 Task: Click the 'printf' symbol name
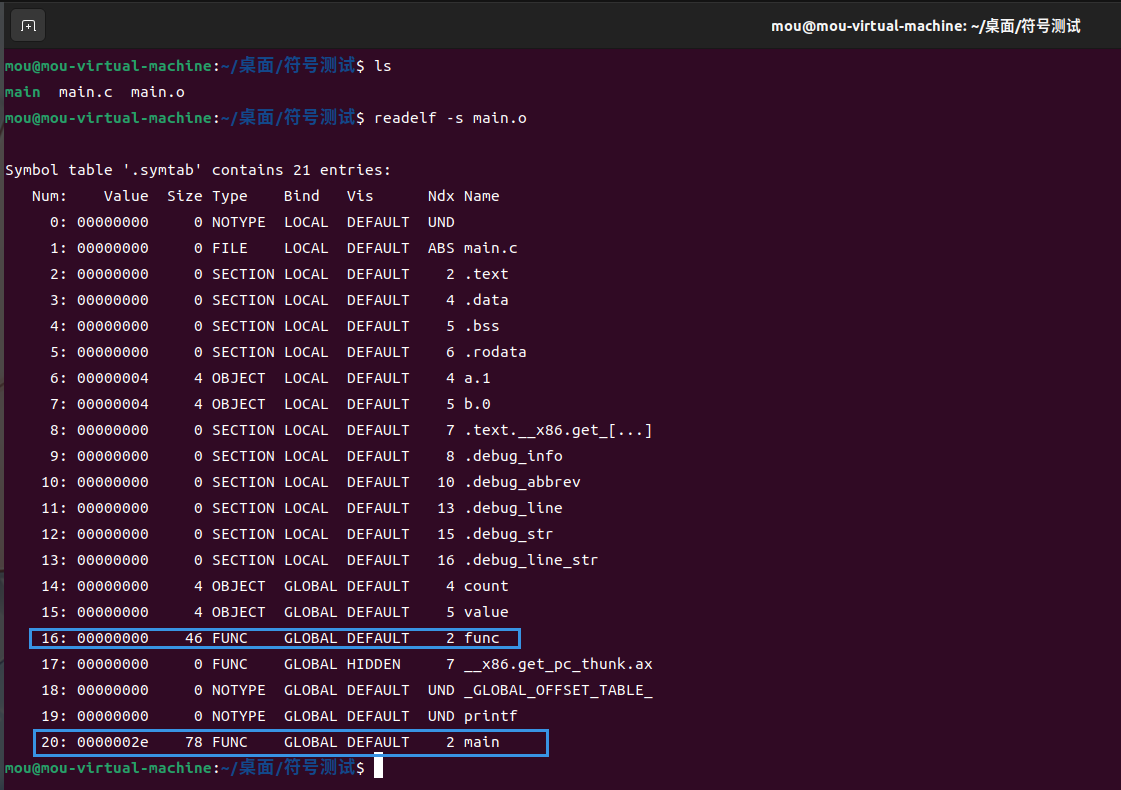point(490,716)
